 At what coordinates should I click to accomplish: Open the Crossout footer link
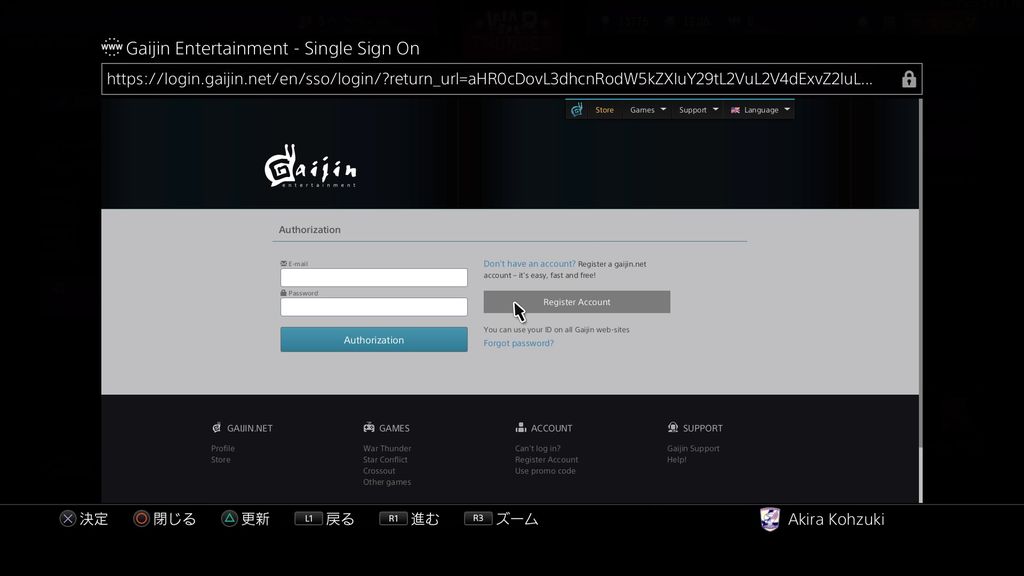tap(379, 471)
